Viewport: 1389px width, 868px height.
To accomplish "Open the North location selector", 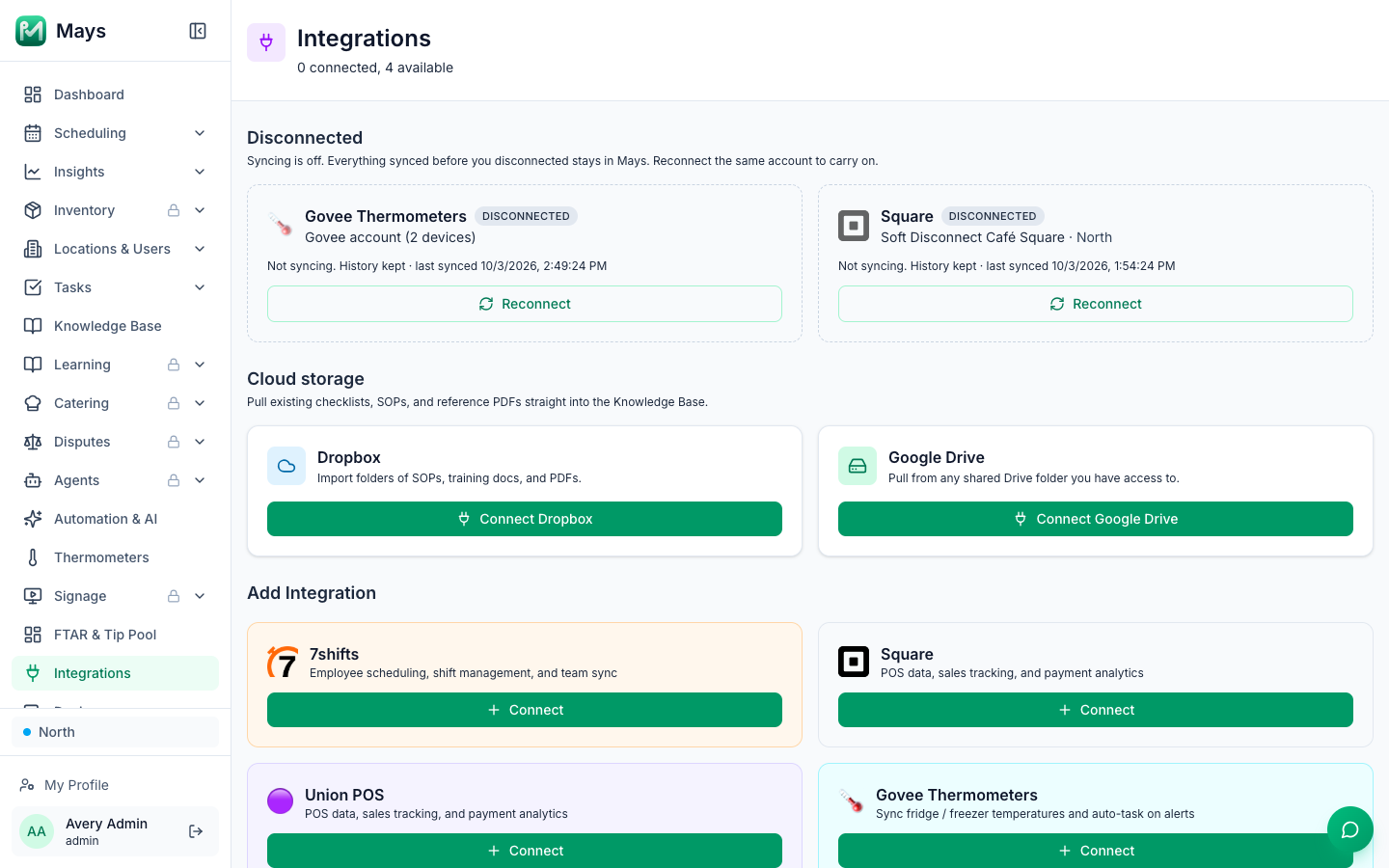I will pyautogui.click(x=115, y=732).
